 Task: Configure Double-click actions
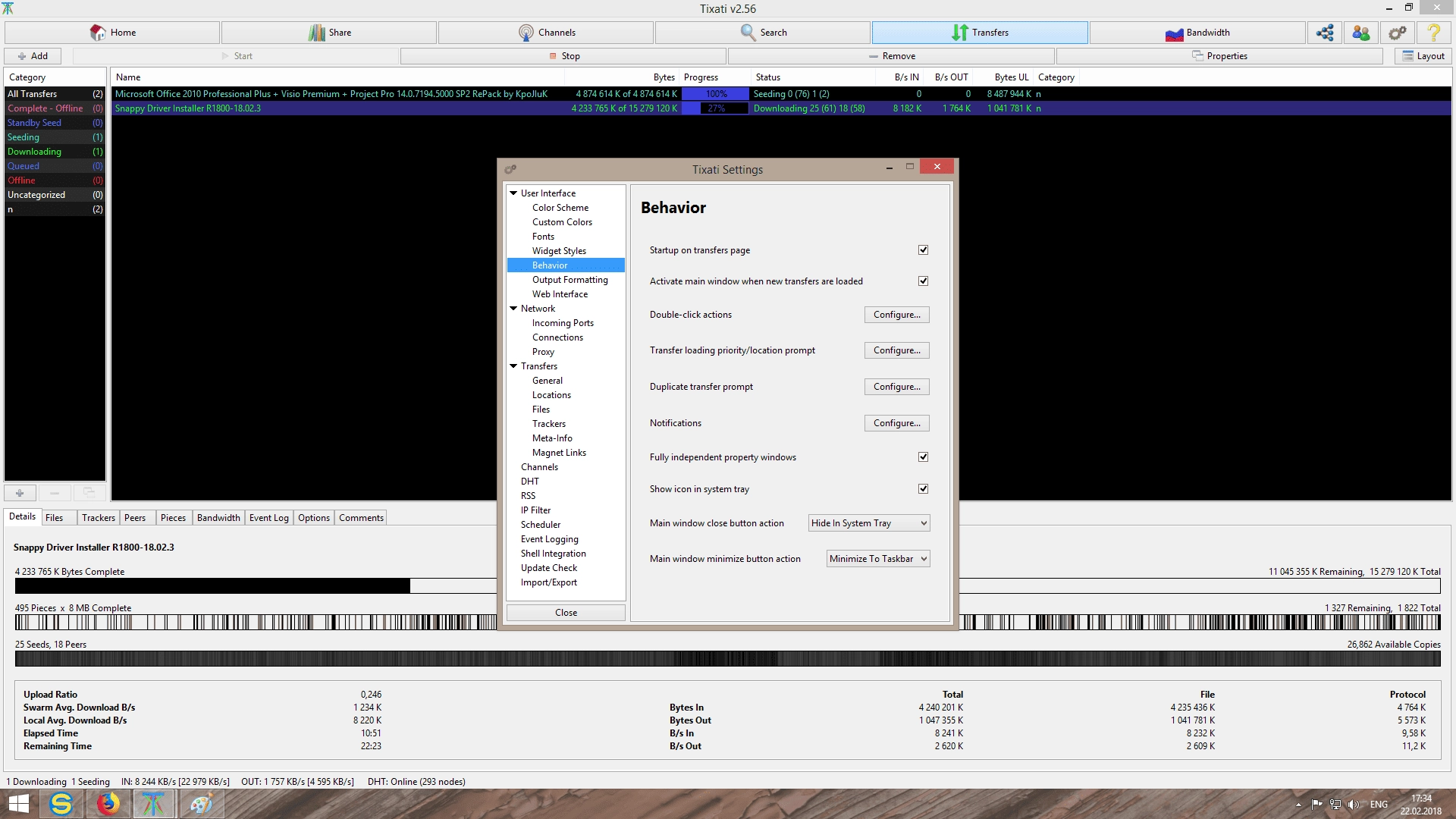click(897, 314)
